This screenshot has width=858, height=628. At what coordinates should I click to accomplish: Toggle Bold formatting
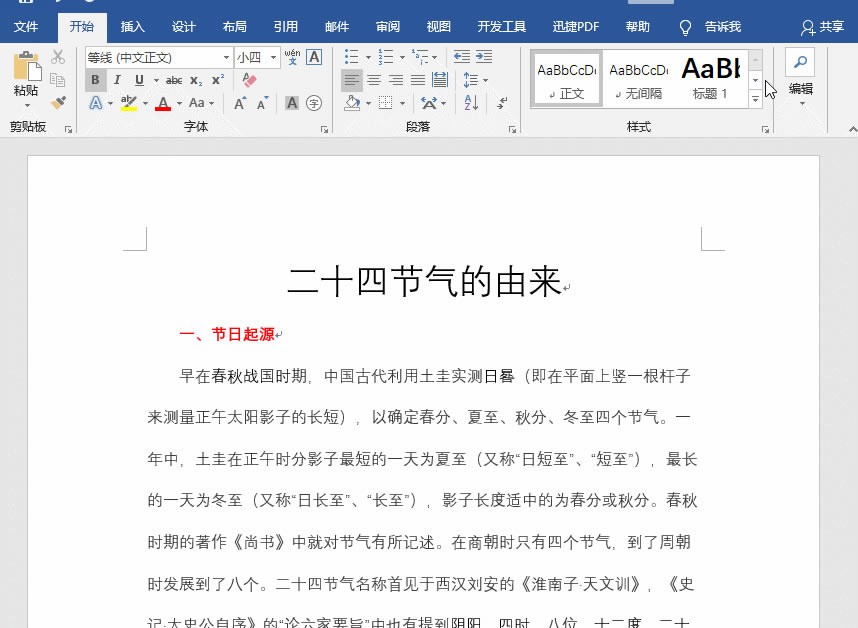tap(95, 80)
